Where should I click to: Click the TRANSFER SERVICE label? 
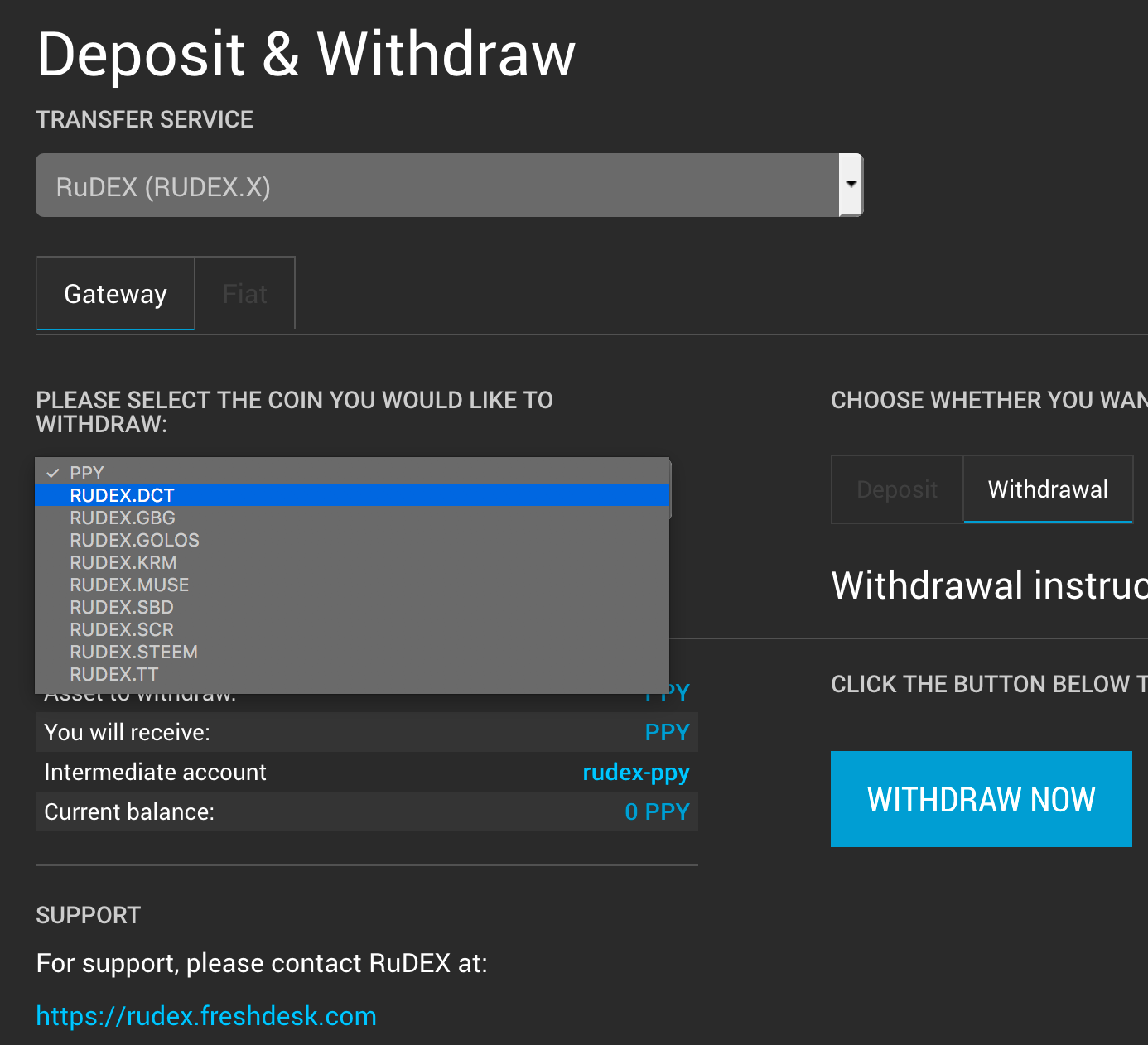coord(145,119)
